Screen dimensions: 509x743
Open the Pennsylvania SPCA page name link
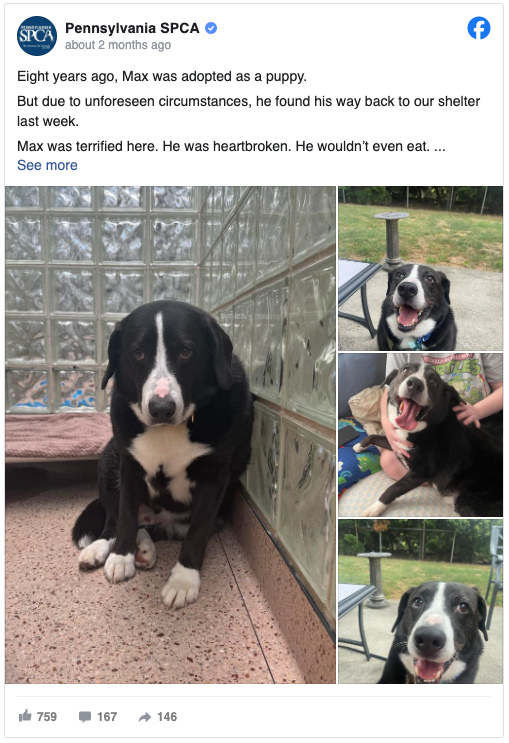(132, 28)
